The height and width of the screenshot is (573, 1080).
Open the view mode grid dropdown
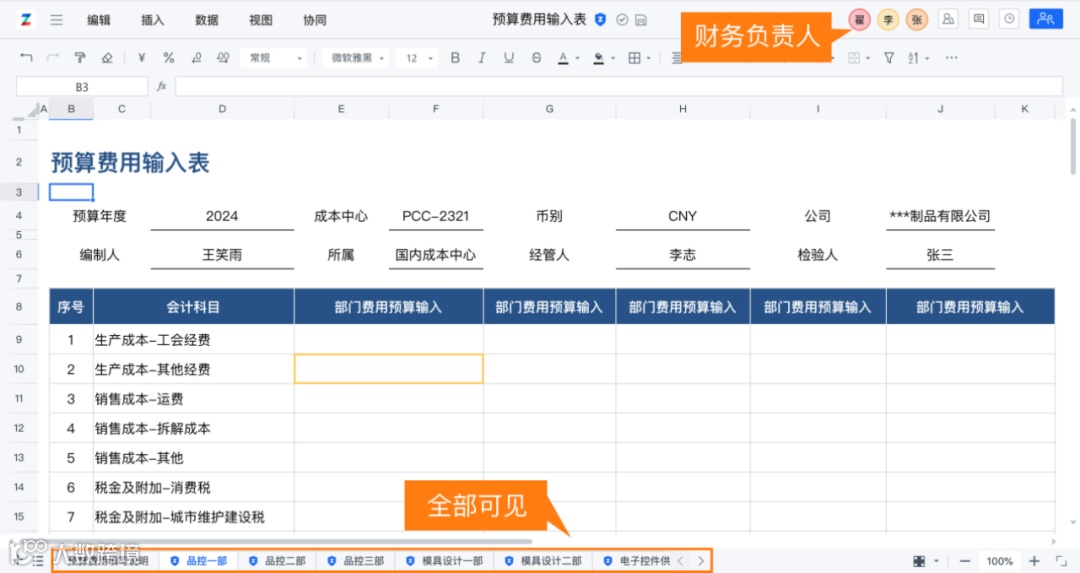pos(925,561)
